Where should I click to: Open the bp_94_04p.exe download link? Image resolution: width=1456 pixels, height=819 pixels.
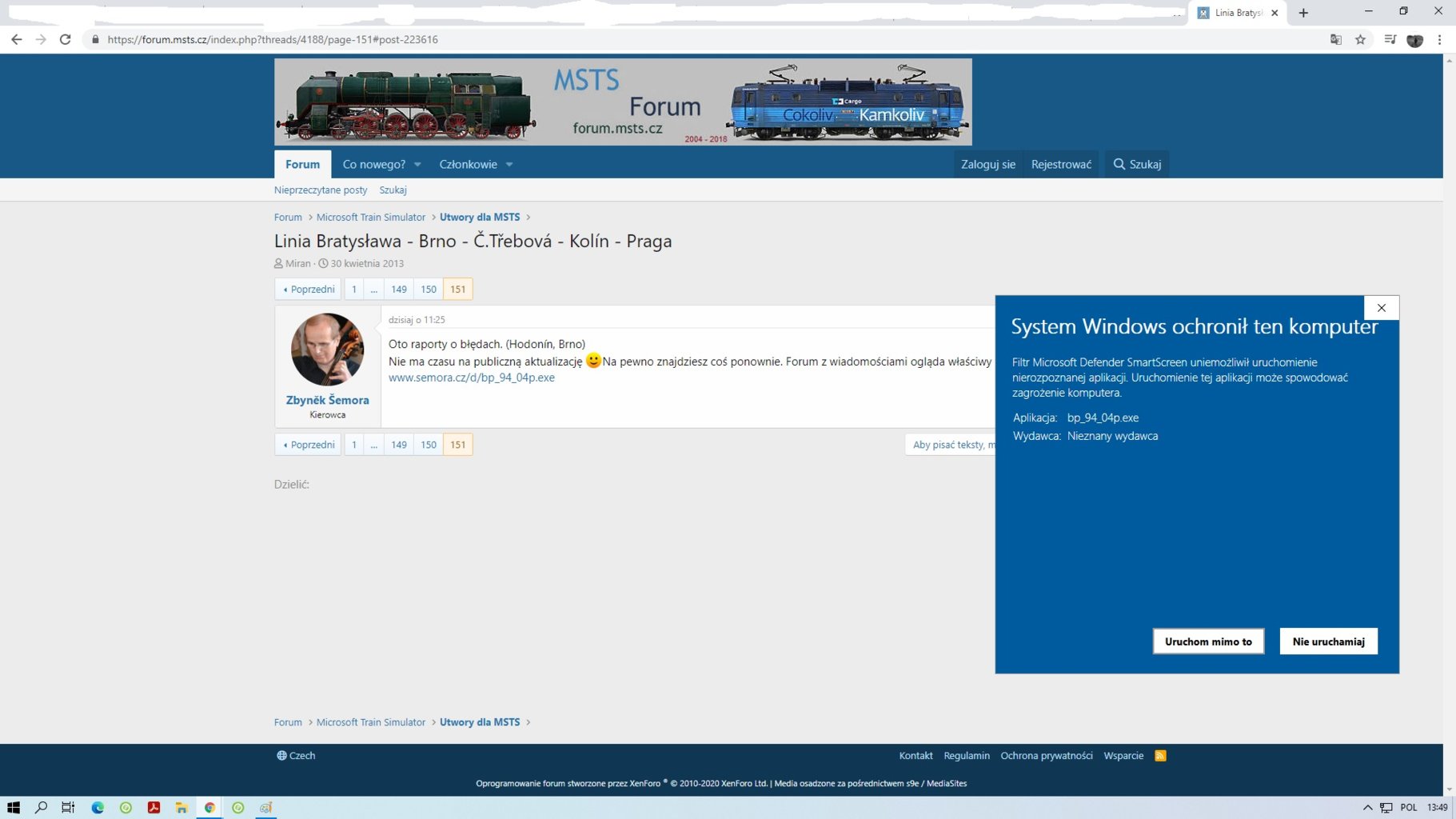(x=471, y=378)
